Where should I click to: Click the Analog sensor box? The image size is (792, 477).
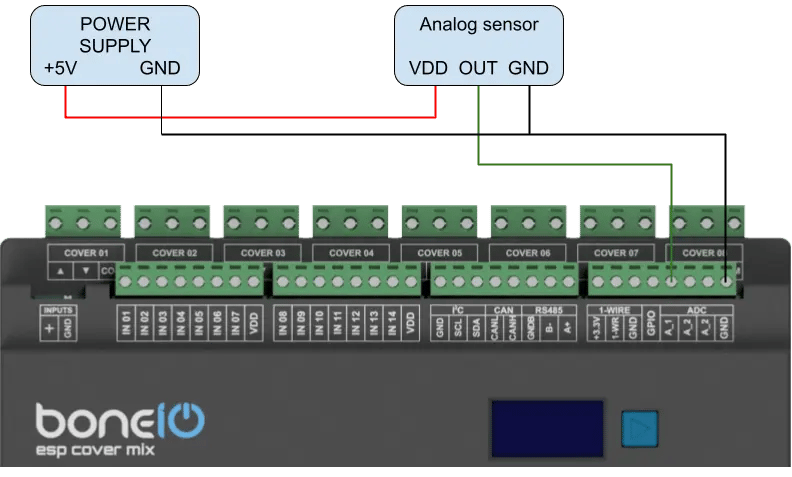[478, 44]
